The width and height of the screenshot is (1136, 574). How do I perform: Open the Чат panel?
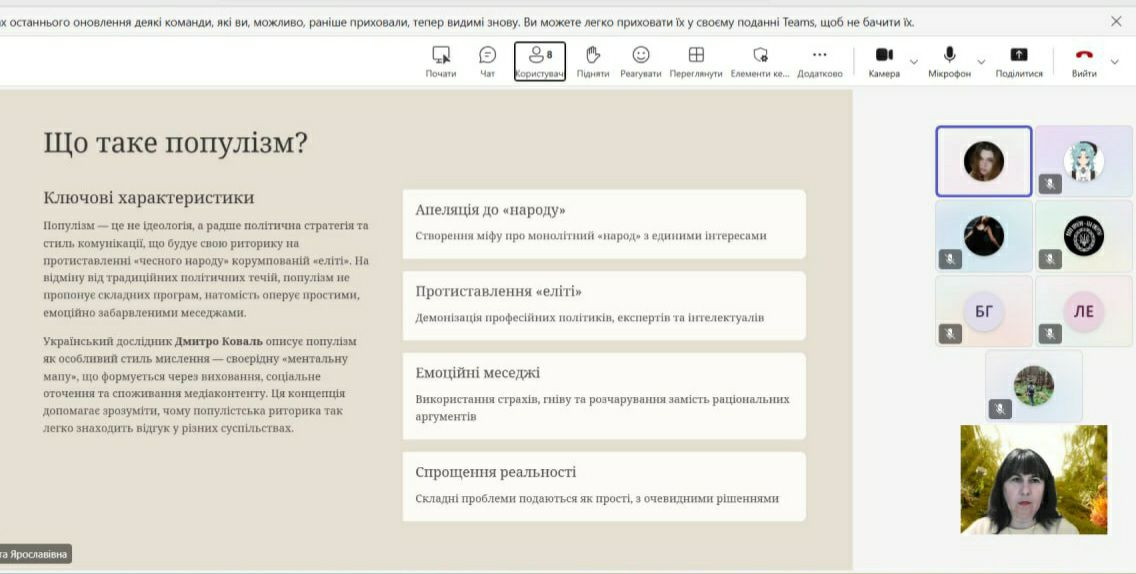pyautogui.click(x=488, y=62)
